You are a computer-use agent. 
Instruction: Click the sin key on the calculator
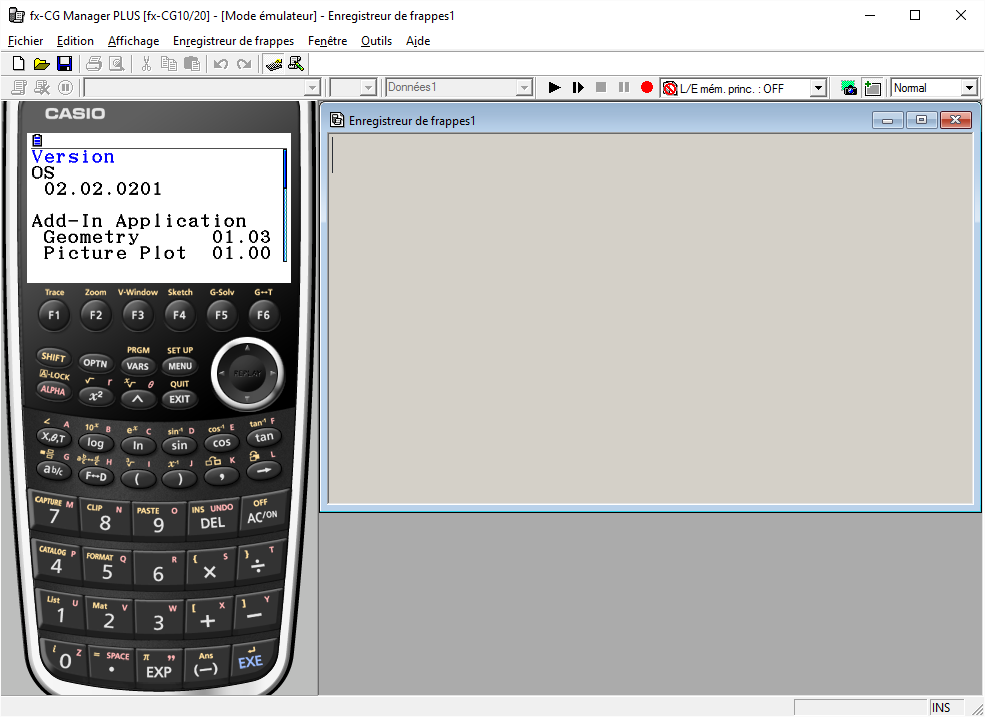point(180,446)
